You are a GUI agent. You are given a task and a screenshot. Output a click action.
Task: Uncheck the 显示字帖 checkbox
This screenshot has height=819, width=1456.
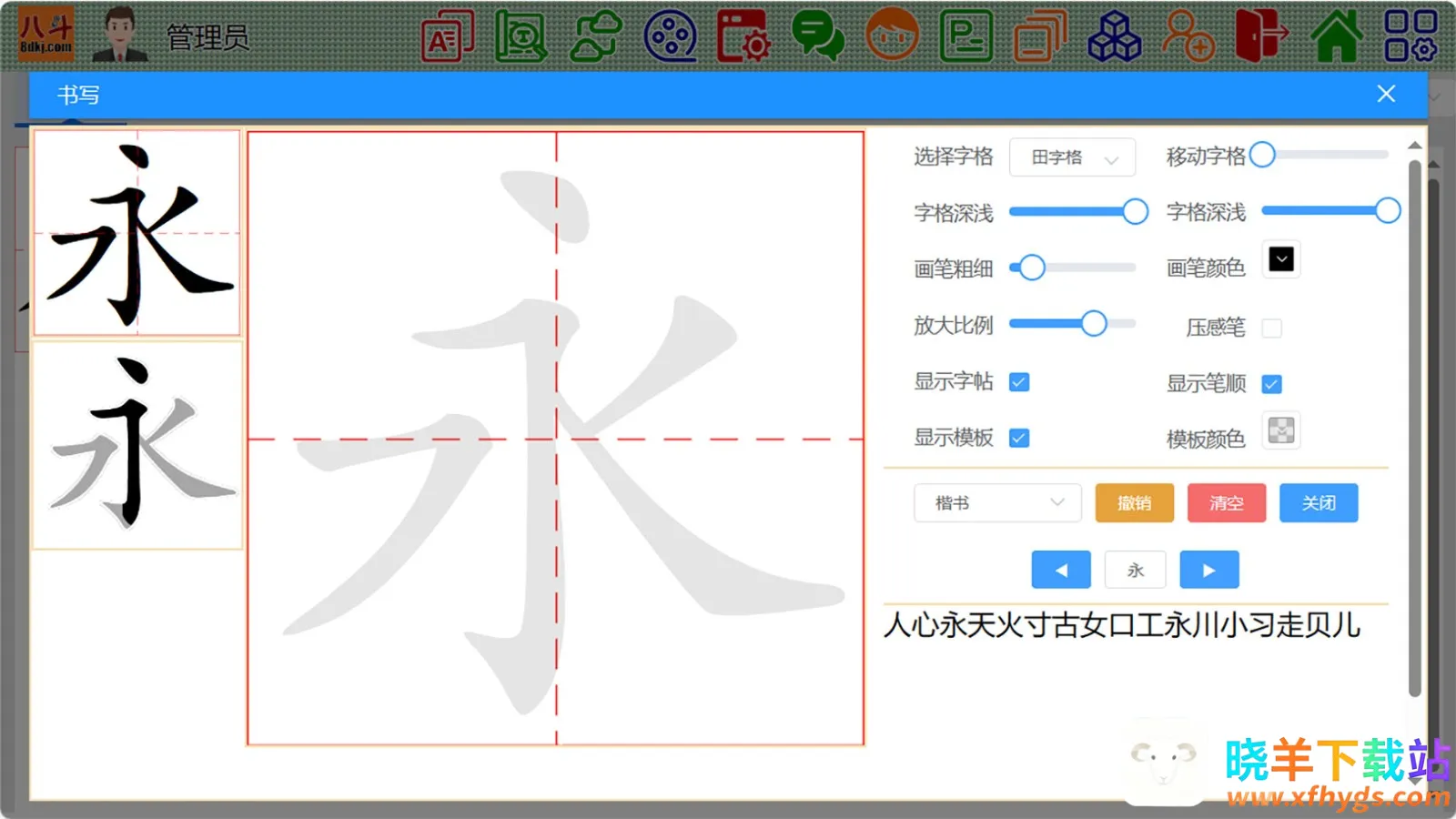point(1019,382)
